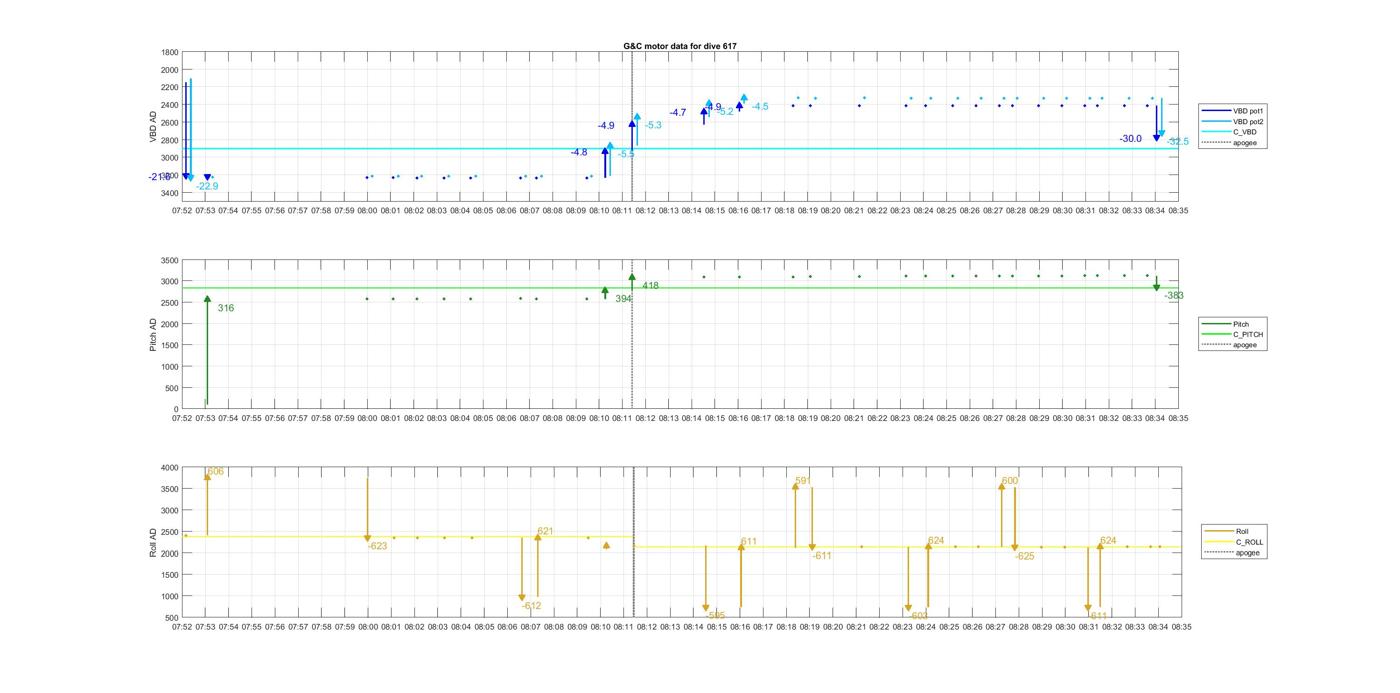
Task: Click the 'Pitch AD' y-axis label
Action: [153, 335]
